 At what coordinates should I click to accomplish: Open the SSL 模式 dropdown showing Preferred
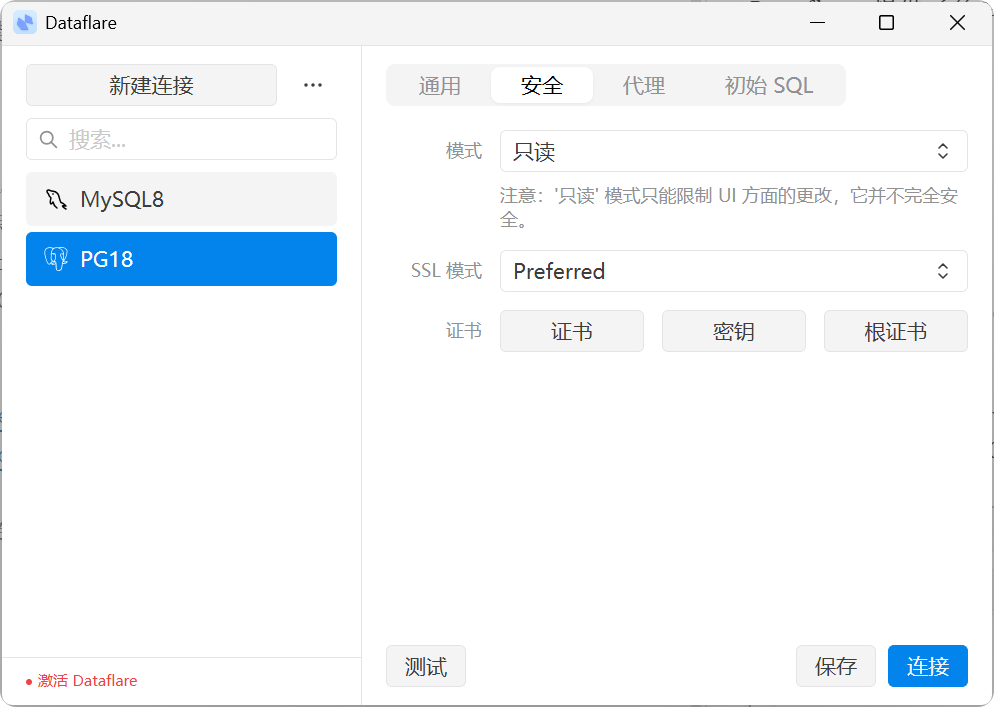coord(733,271)
